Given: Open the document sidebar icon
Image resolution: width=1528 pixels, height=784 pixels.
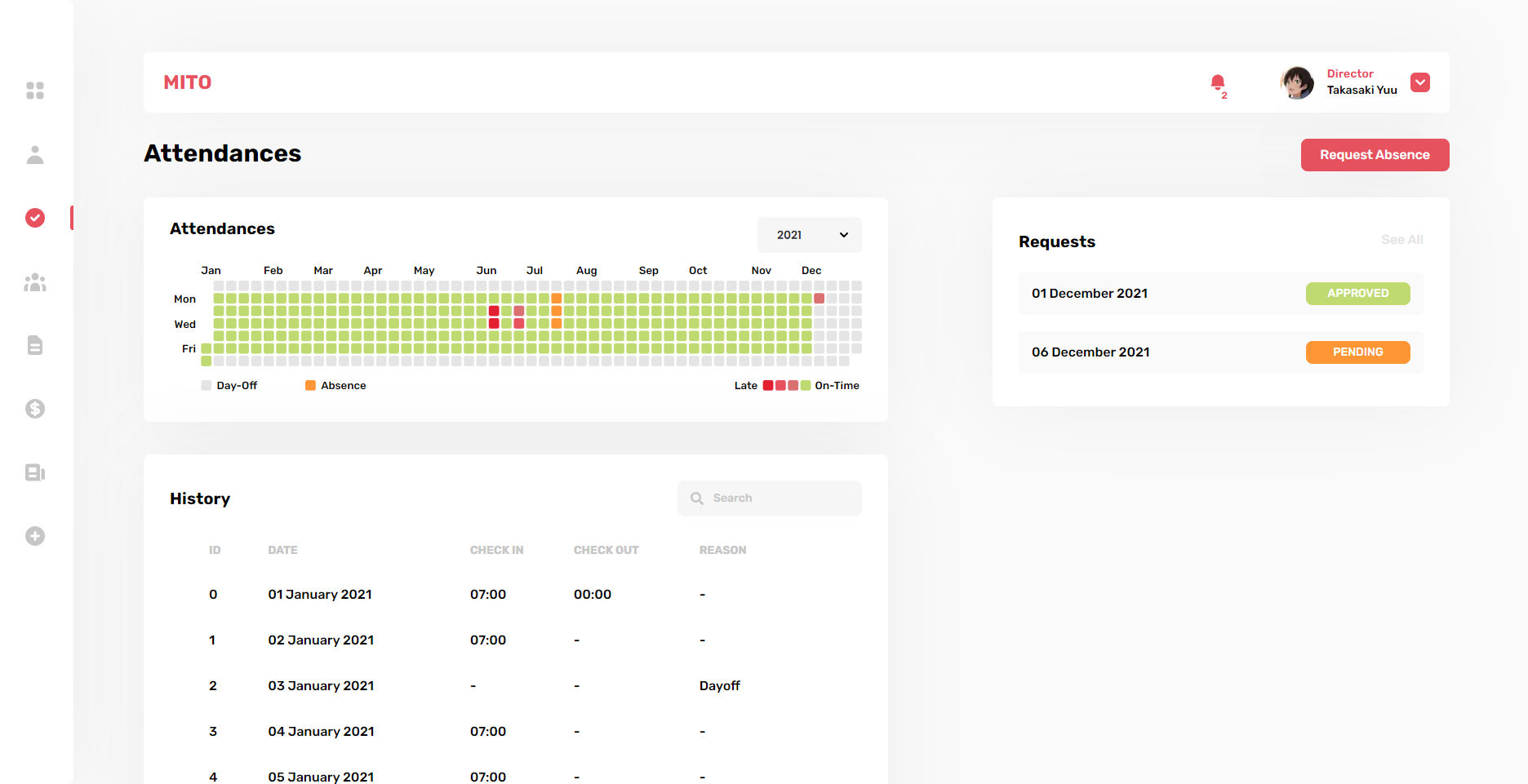Looking at the screenshot, I should [x=35, y=345].
